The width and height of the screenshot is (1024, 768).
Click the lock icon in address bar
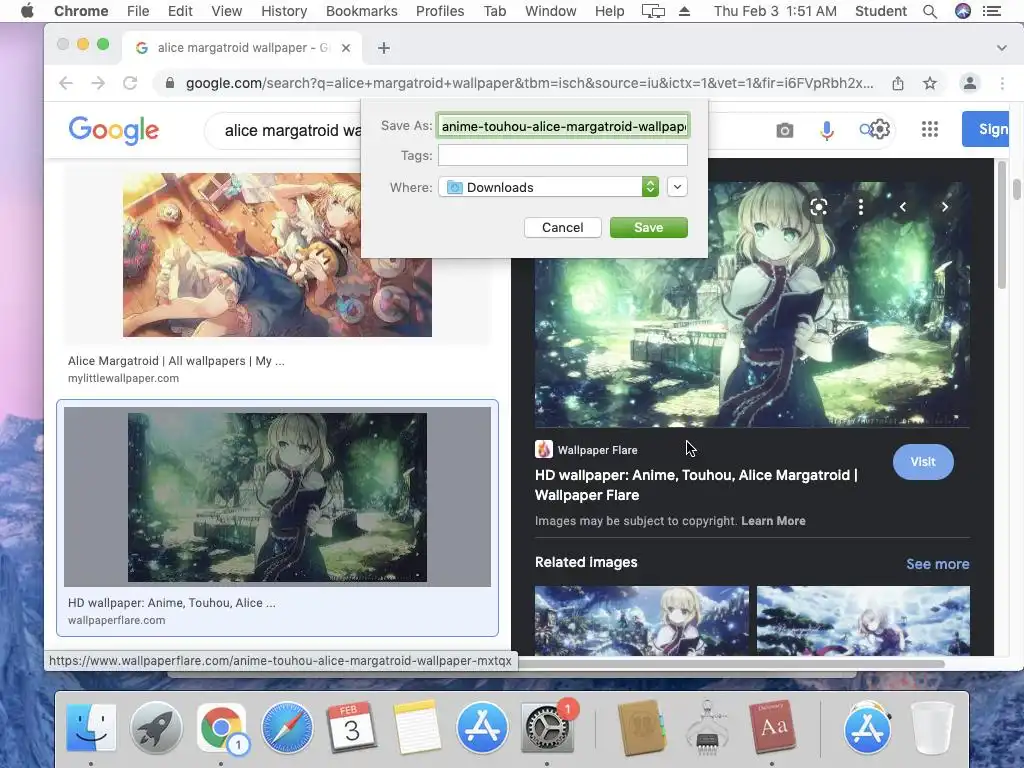click(170, 83)
